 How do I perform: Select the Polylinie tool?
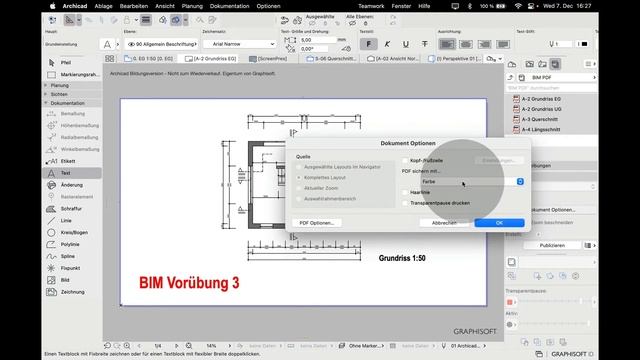click(x=72, y=244)
